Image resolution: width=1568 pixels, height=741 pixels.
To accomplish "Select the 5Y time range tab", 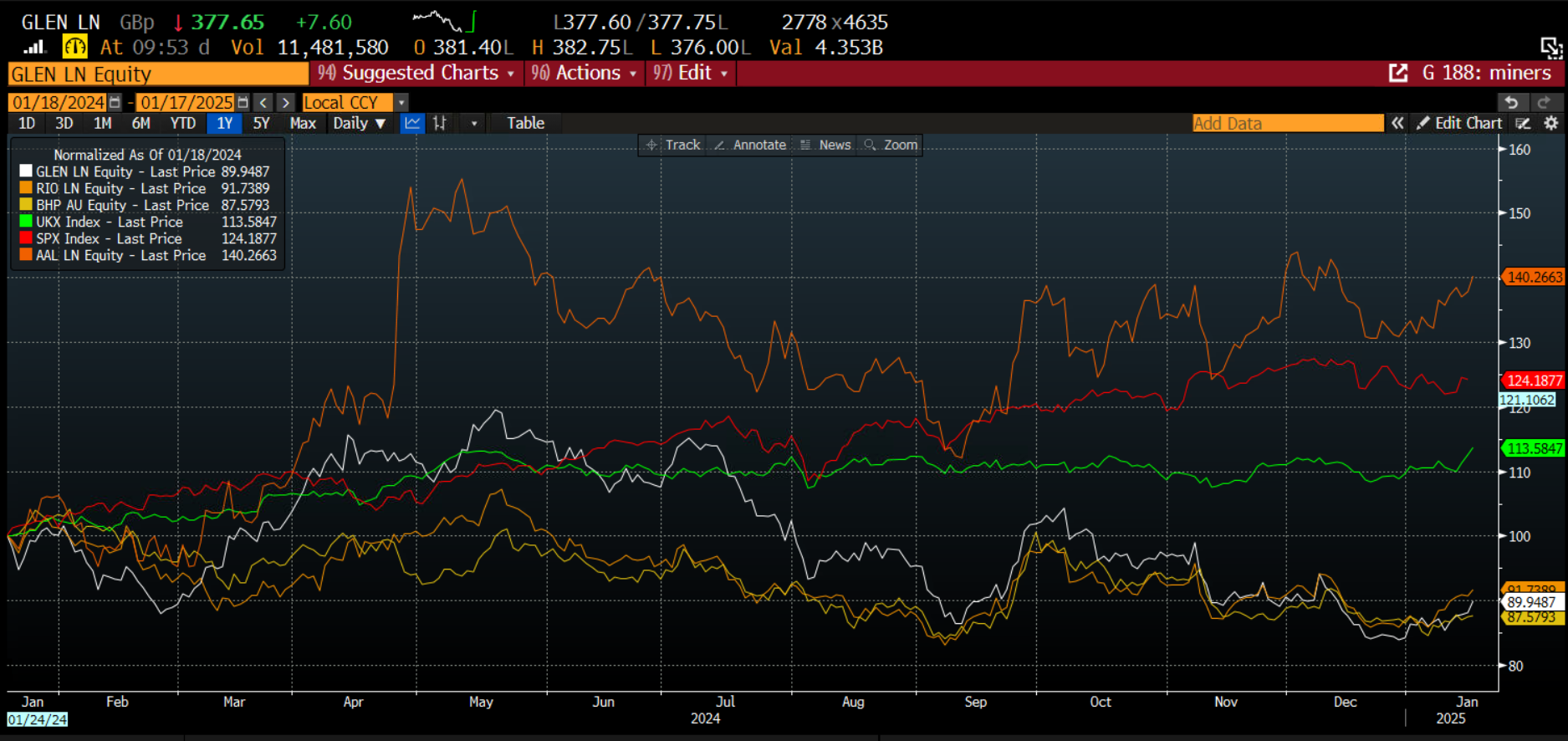I will (261, 123).
